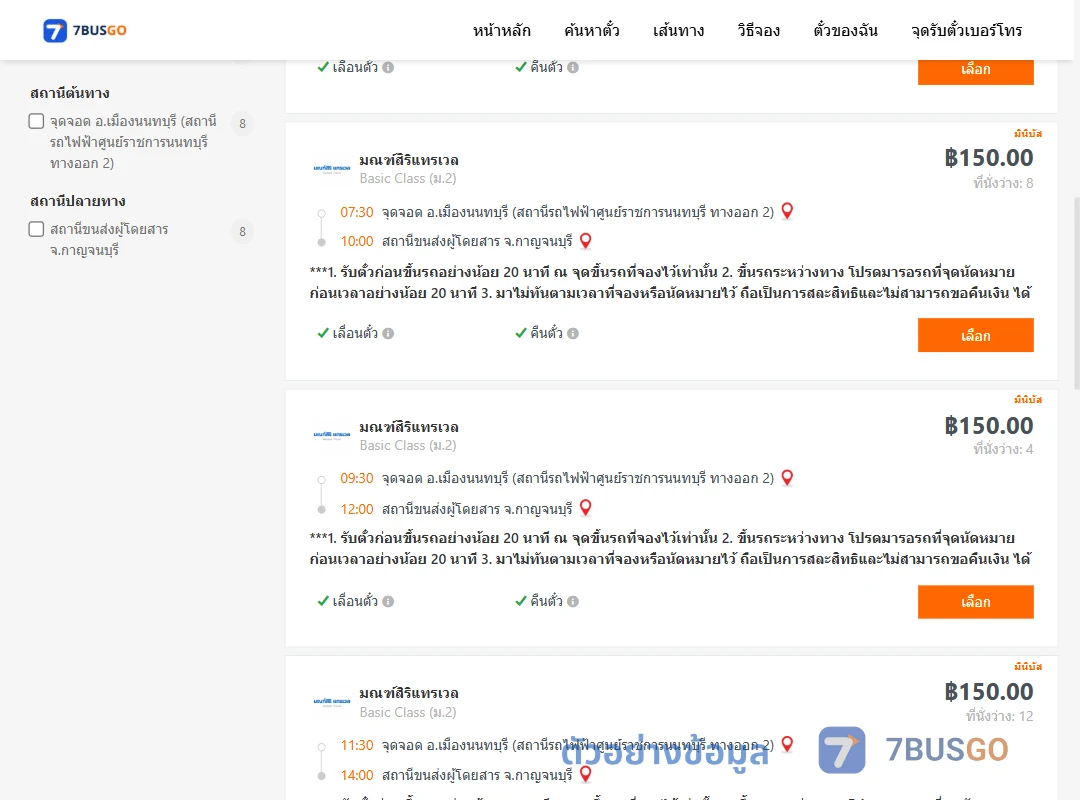Open map pin for 09:30 departure stop
This screenshot has height=800, width=1080.
[x=787, y=478]
